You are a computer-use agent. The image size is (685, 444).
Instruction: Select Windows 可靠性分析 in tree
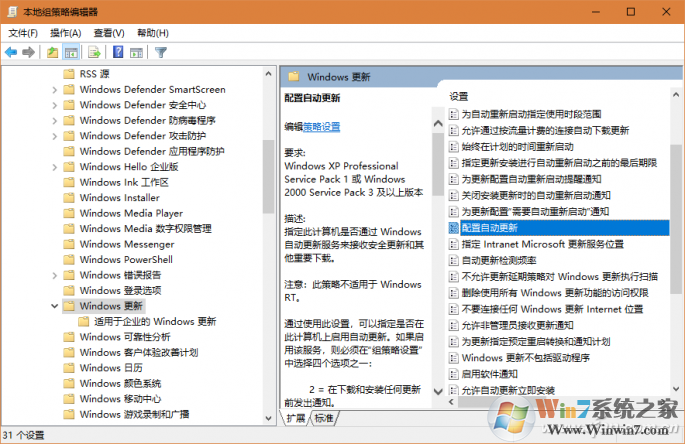pyautogui.click(x=125, y=337)
